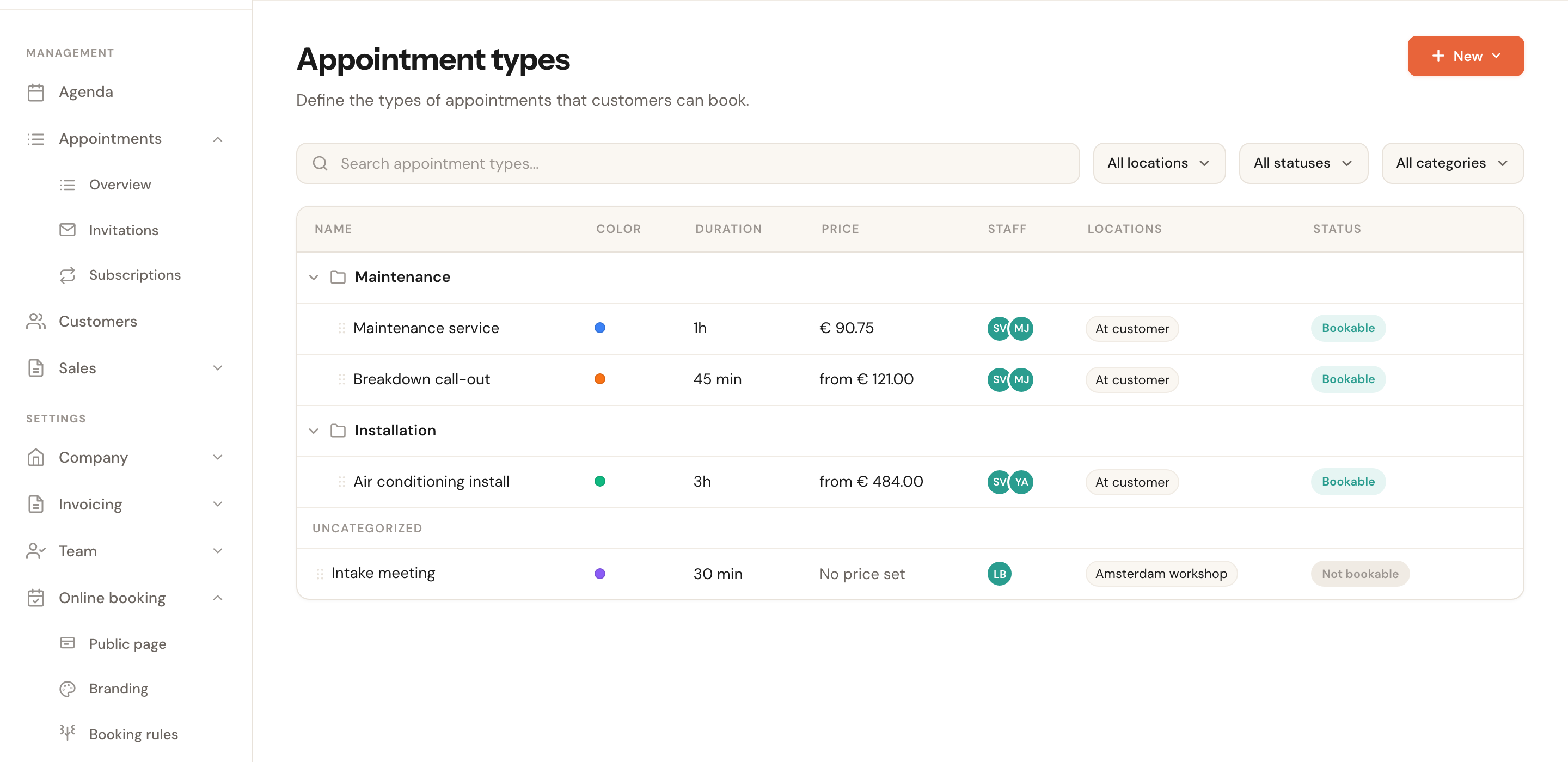Screen dimensions: 1568x762
Task: Collapse the Maintenance category group
Action: click(314, 277)
